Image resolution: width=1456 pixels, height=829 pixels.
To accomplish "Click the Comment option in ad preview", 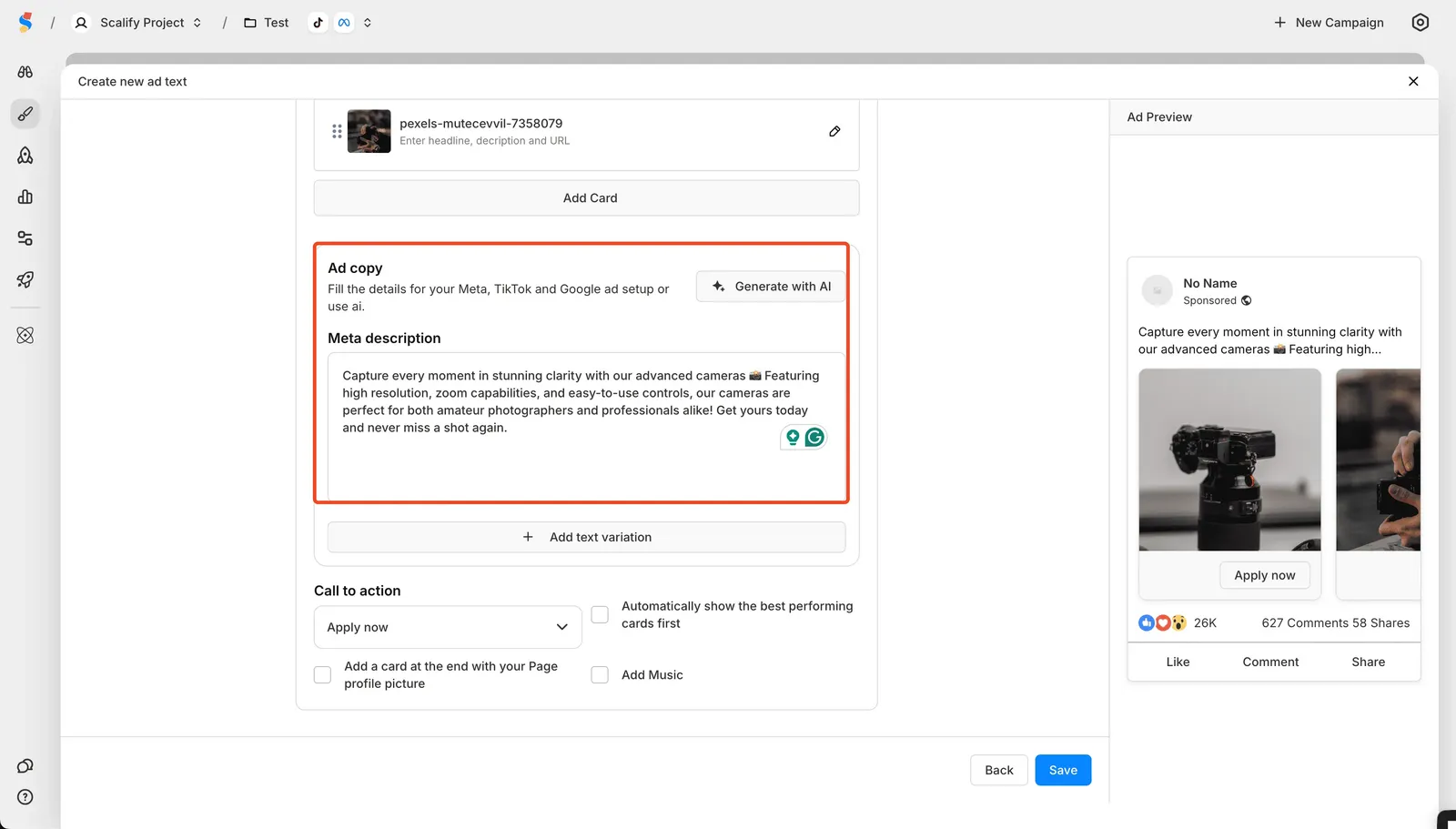I will point(1270,662).
